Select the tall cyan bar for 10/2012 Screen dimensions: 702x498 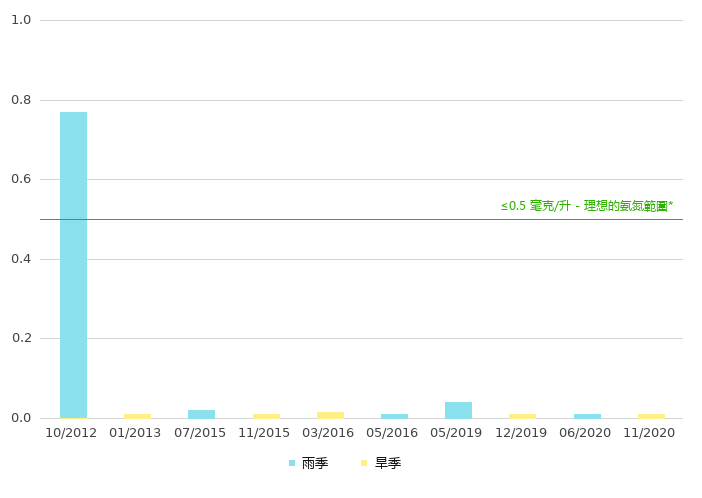[73, 264]
